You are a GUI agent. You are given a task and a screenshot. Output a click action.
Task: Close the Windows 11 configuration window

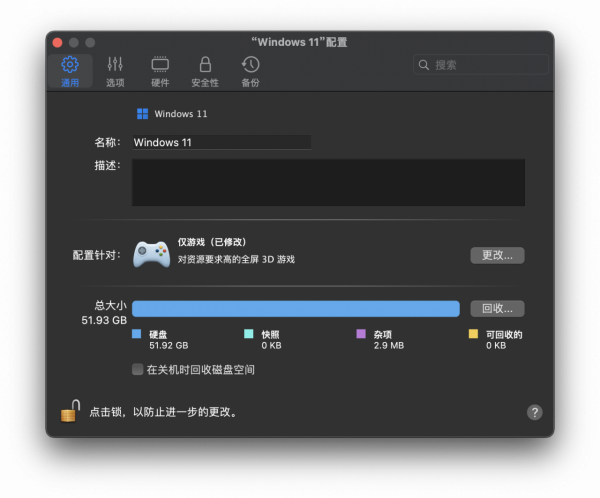tap(57, 42)
